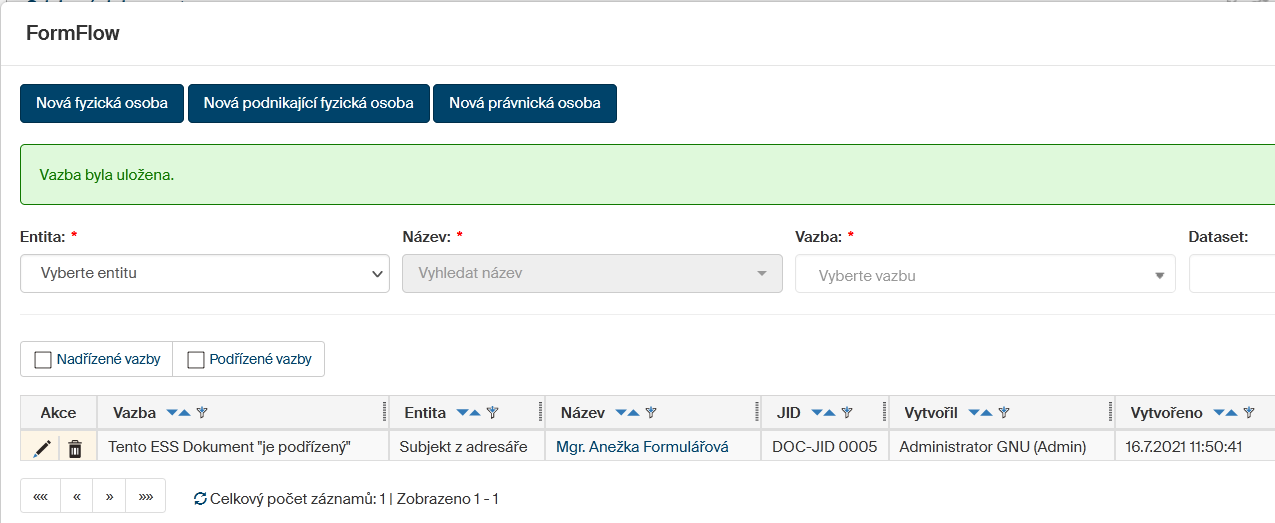This screenshot has width=1275, height=523.
Task: Expand the Vazba dropdown 'Vyberte vazbu'
Action: point(985,275)
